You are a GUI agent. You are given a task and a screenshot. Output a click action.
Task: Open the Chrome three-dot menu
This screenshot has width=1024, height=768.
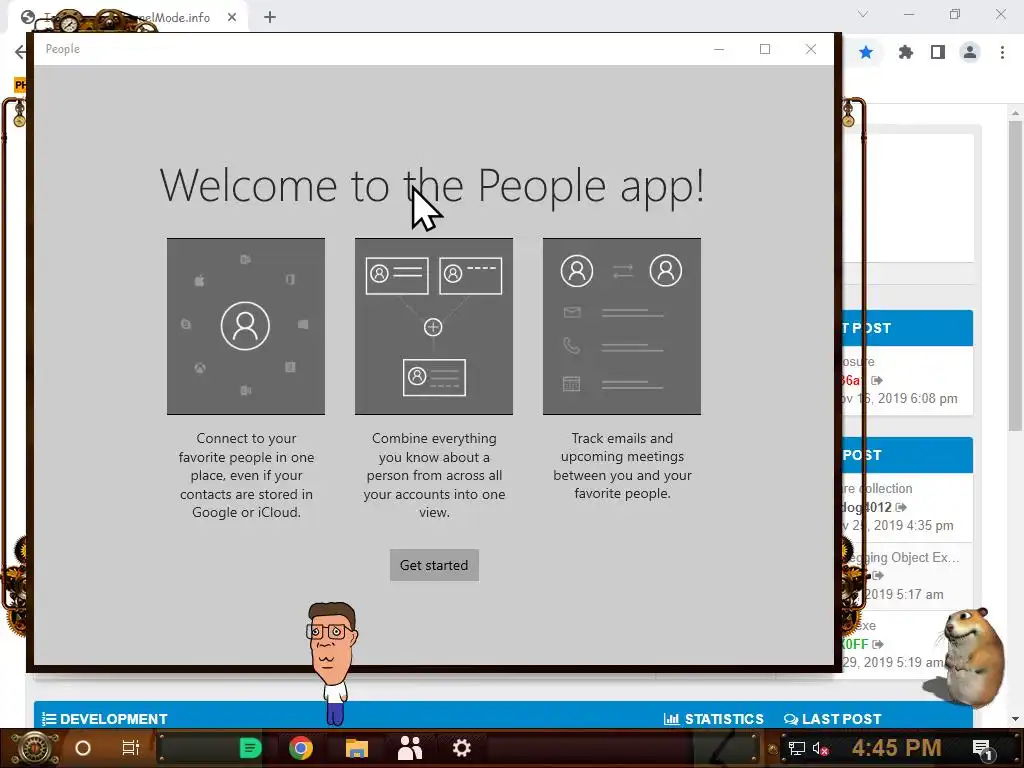(1002, 52)
